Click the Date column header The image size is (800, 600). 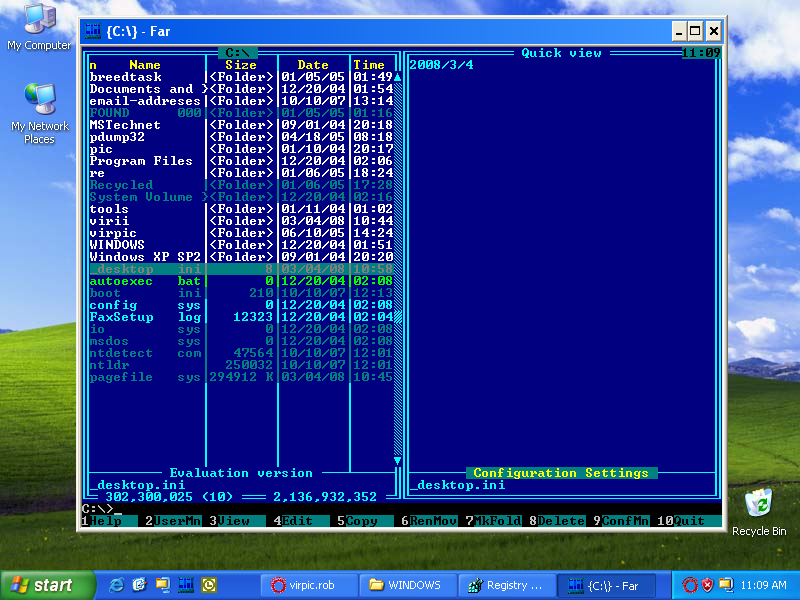[313, 65]
